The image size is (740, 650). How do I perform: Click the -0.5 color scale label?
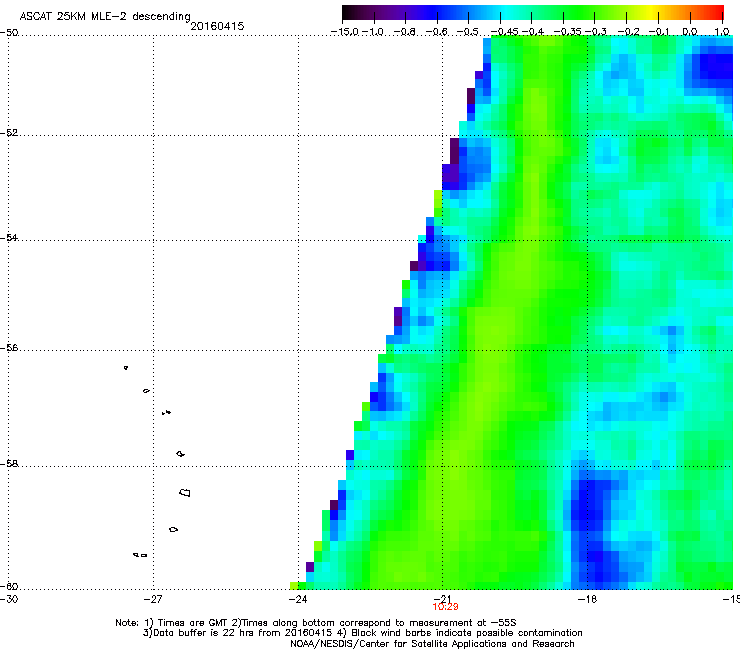click(468, 32)
